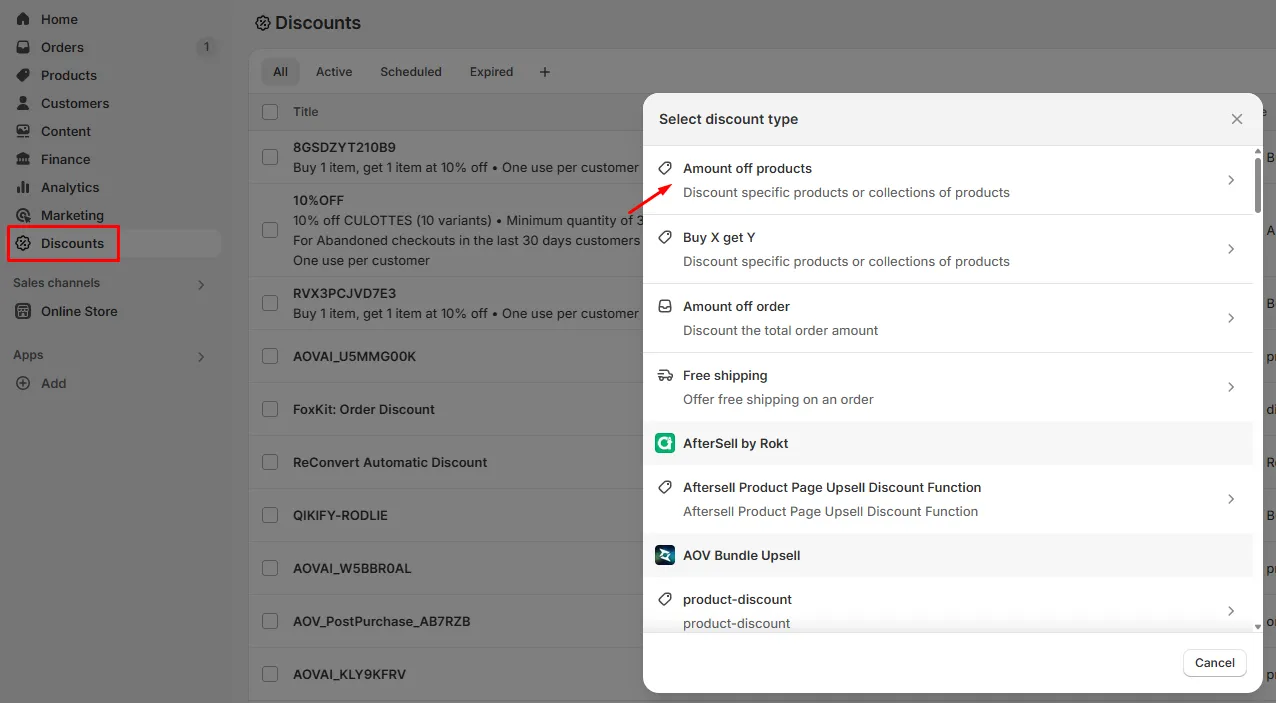Click the Online Store icon
Screen dimensions: 1276x703
[23, 311]
